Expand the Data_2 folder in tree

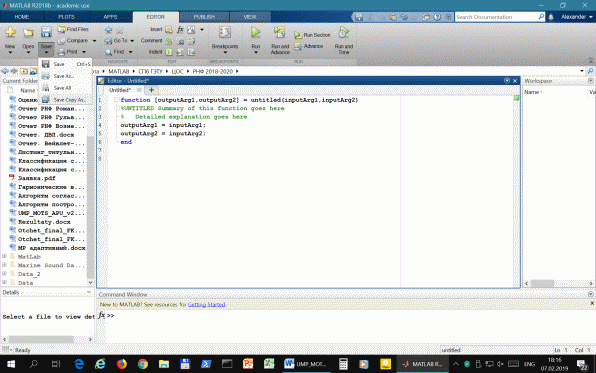(x=5, y=274)
